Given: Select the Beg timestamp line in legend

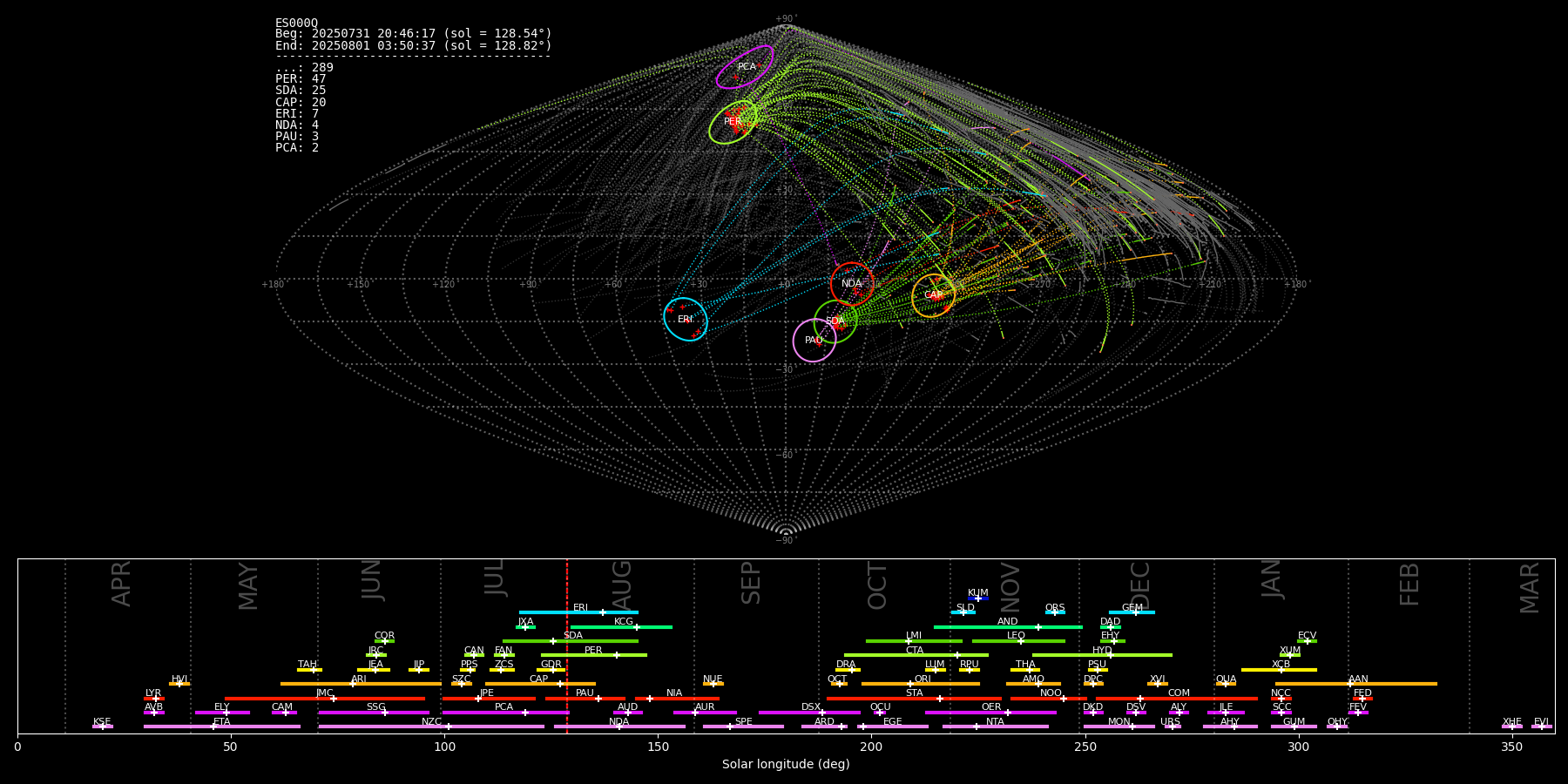Looking at the screenshot, I should [x=414, y=34].
